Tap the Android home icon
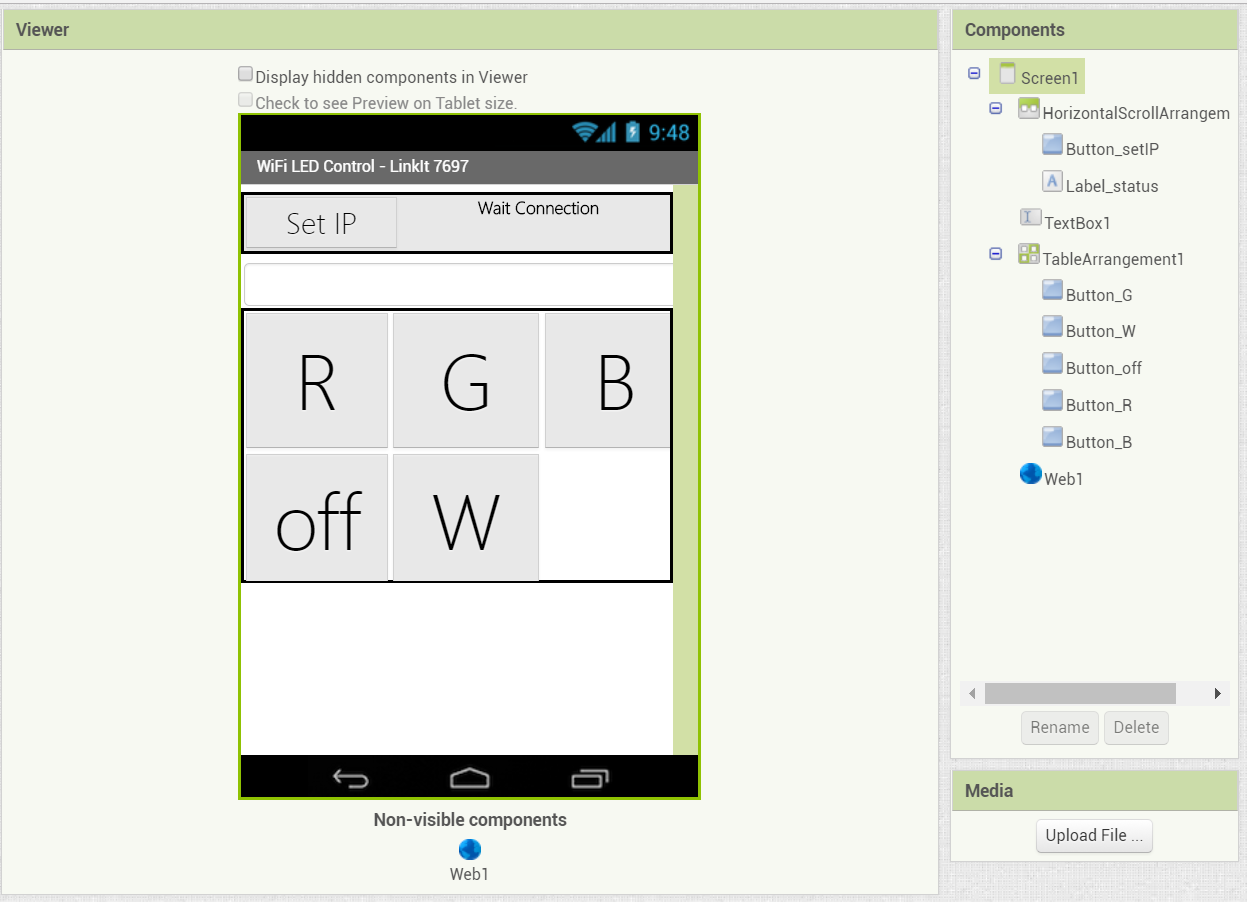The width and height of the screenshot is (1247, 902). 470,777
